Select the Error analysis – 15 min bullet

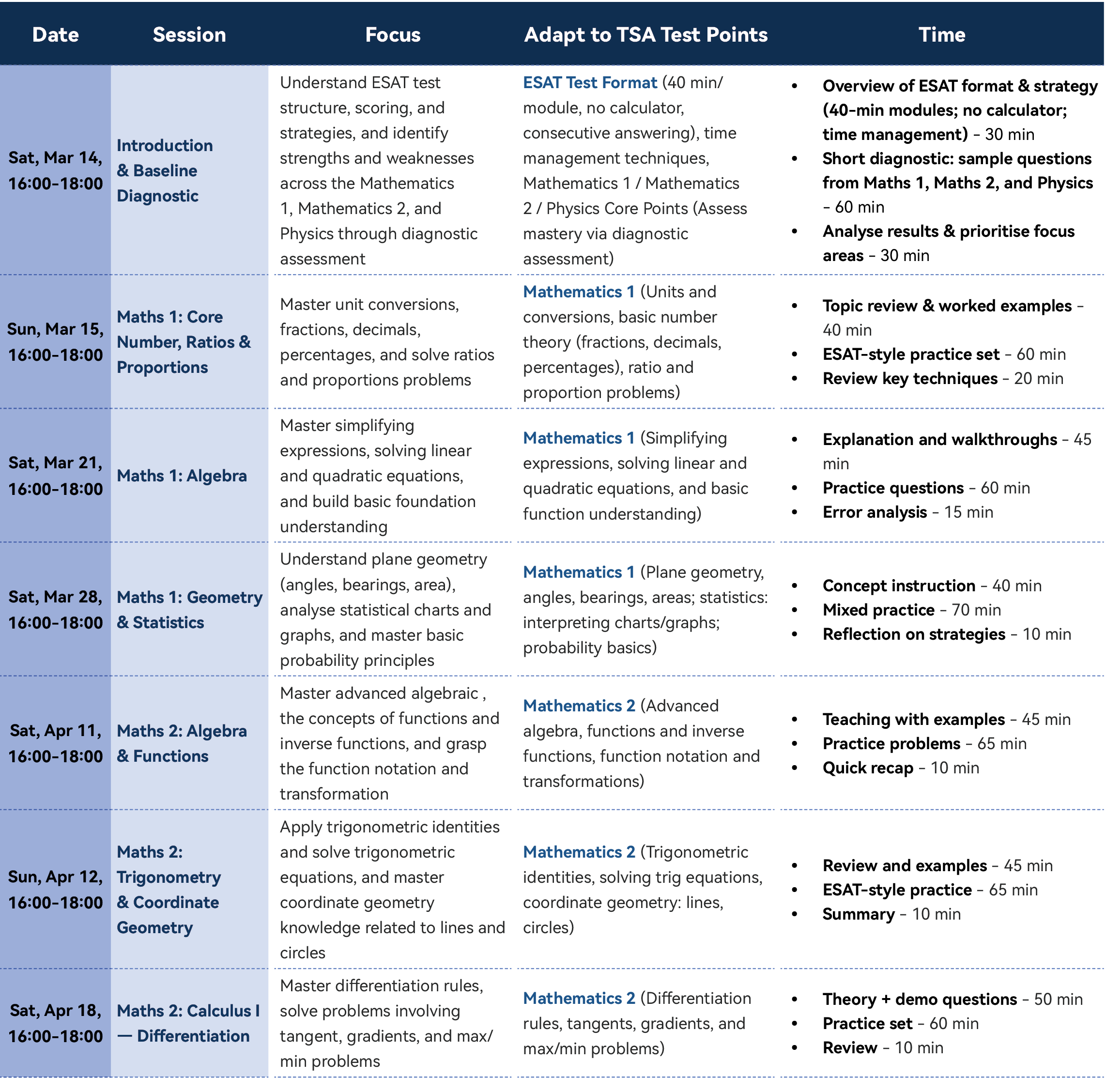click(x=907, y=512)
